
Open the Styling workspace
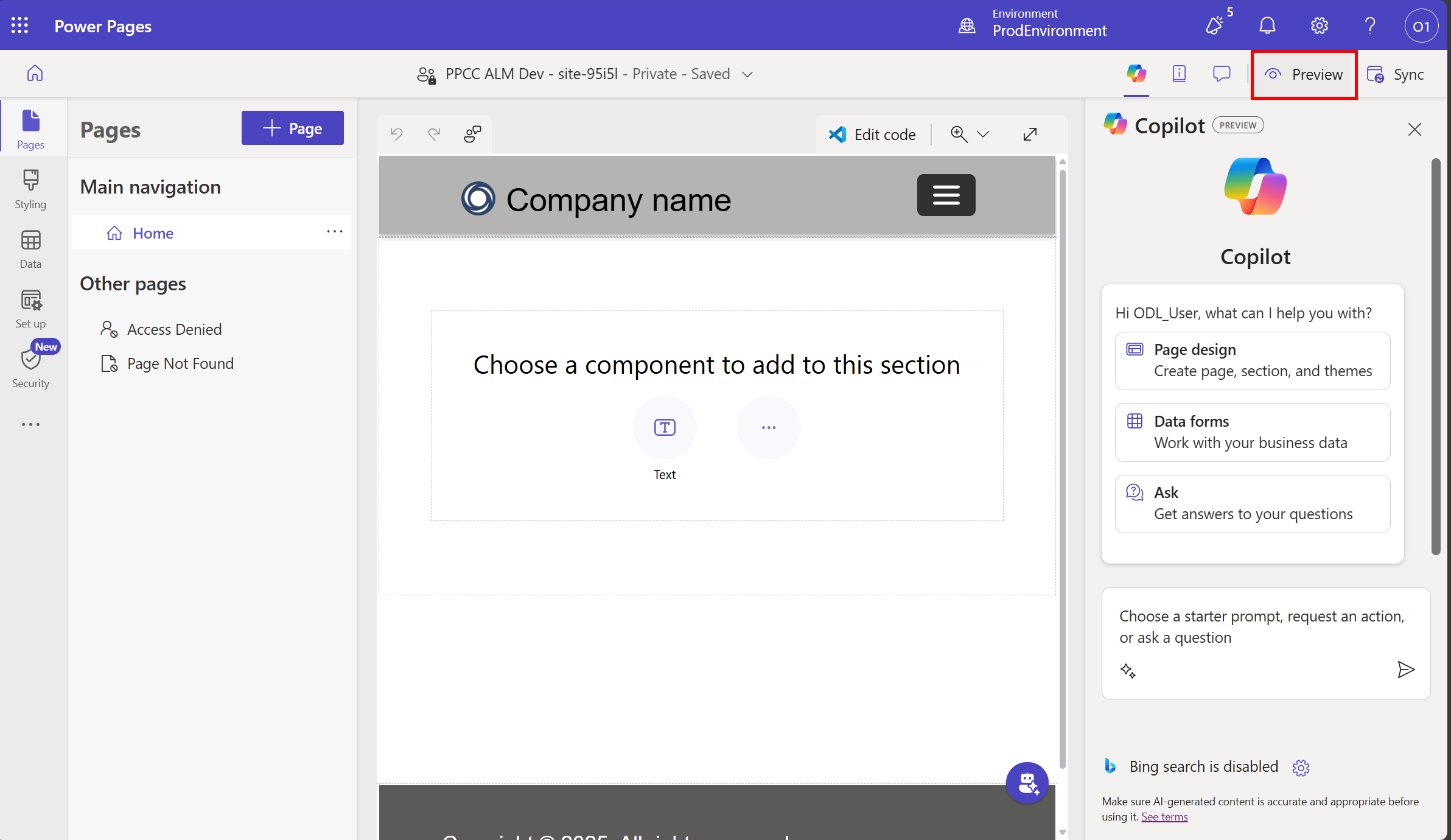pos(30,189)
